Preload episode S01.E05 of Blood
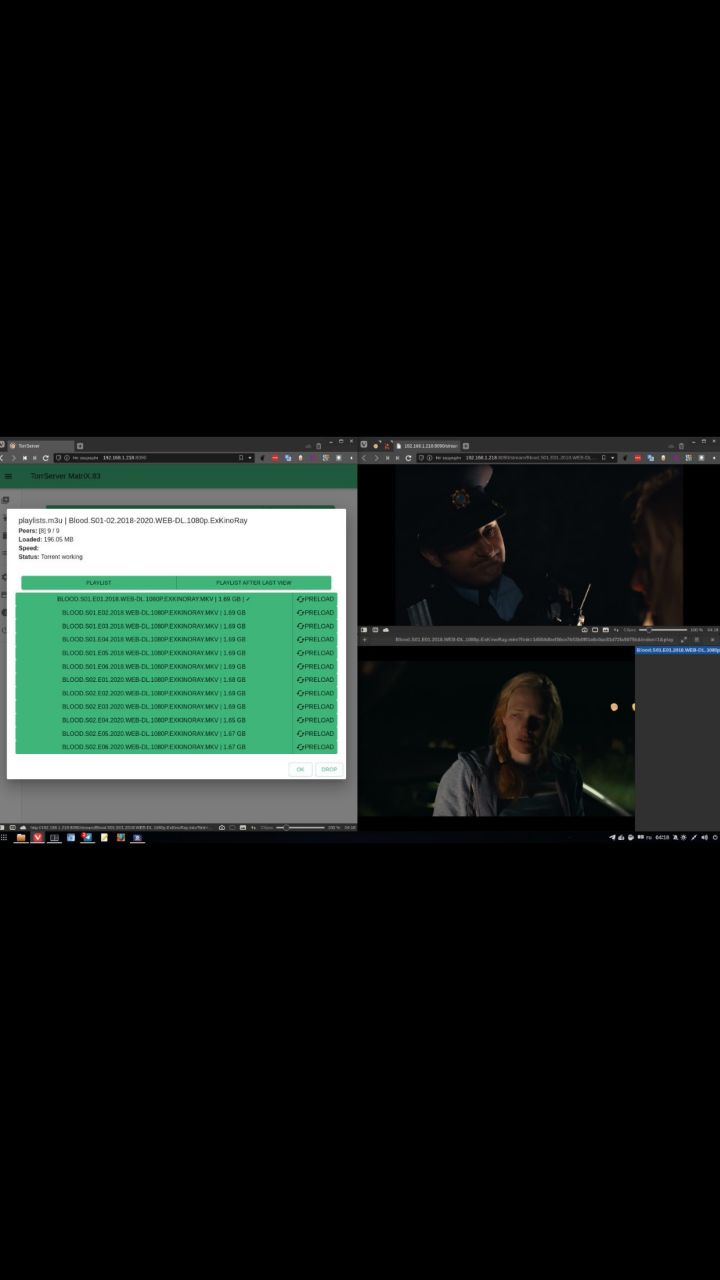720x1280 pixels. pos(315,653)
